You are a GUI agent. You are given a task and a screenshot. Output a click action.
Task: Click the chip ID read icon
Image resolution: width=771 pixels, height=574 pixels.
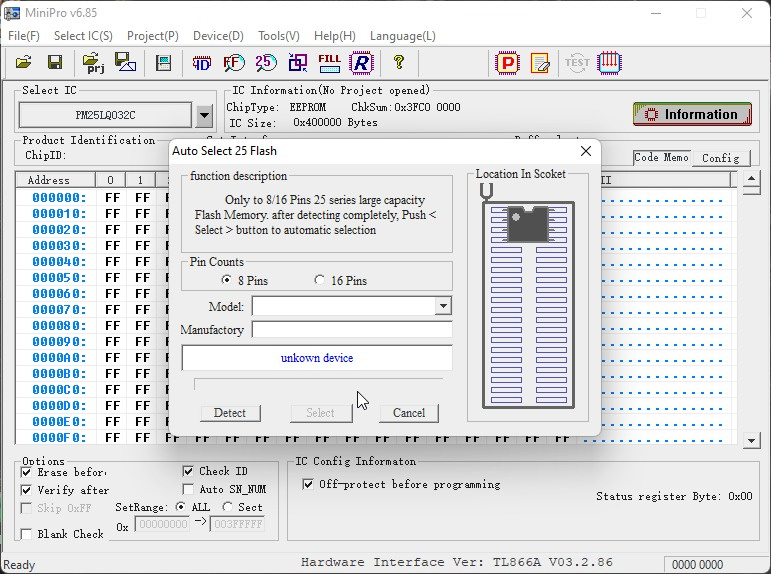[x=201, y=63]
